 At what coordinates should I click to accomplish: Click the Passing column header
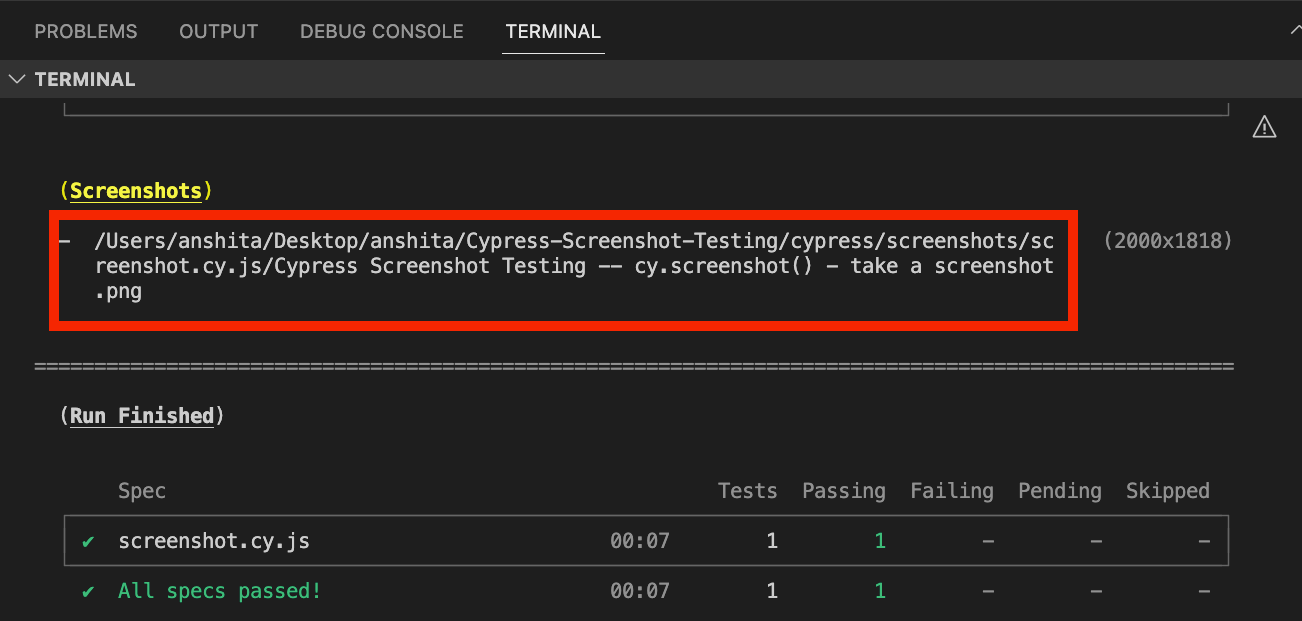coord(843,491)
